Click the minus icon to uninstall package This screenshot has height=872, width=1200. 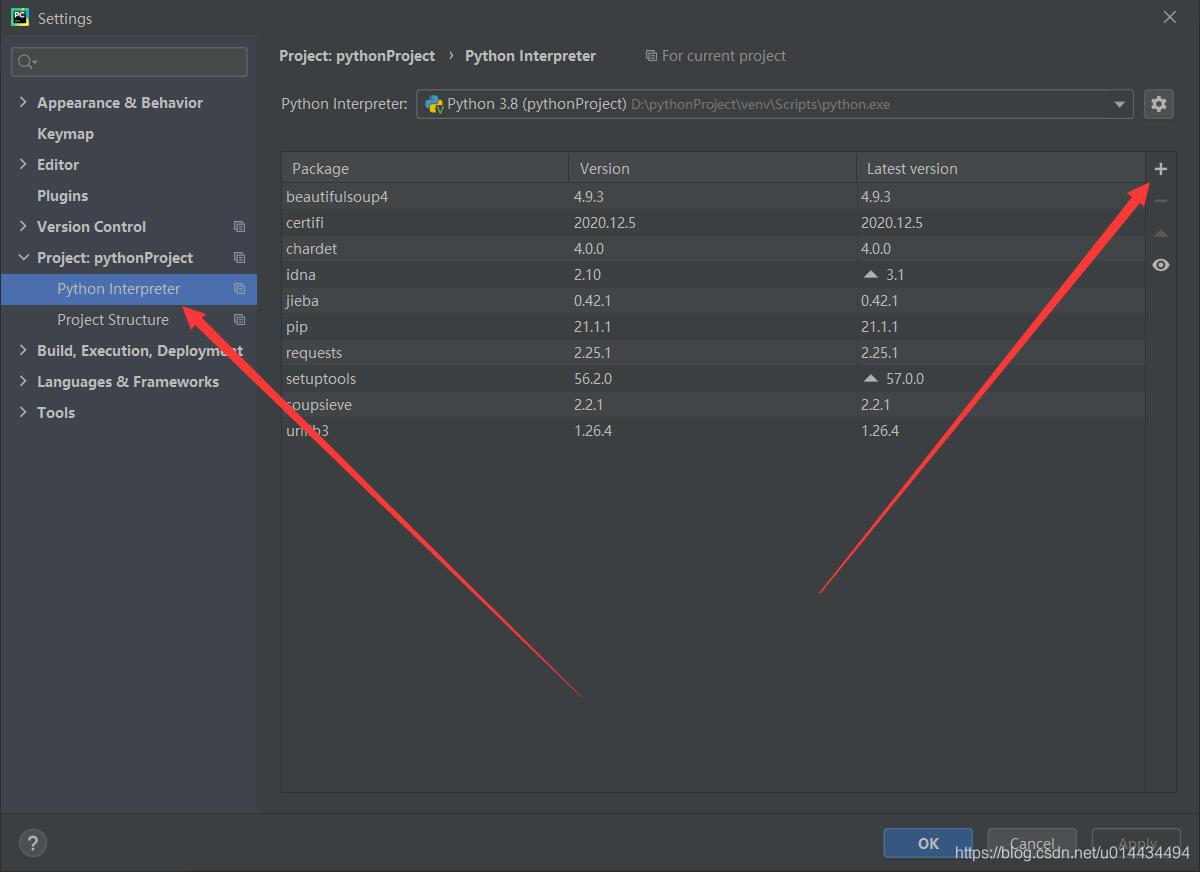[1160, 201]
